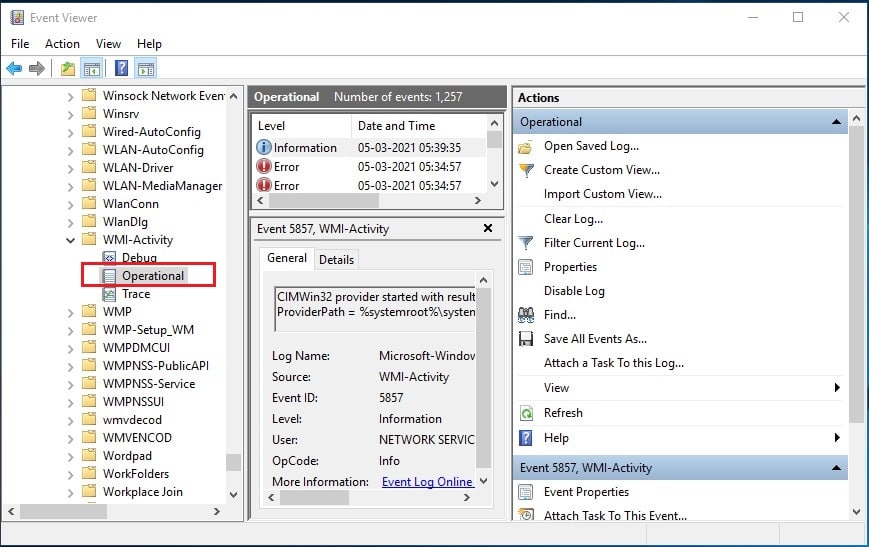Collapse the Operational actions section
Viewport: 869px width, 547px height.
(836, 122)
